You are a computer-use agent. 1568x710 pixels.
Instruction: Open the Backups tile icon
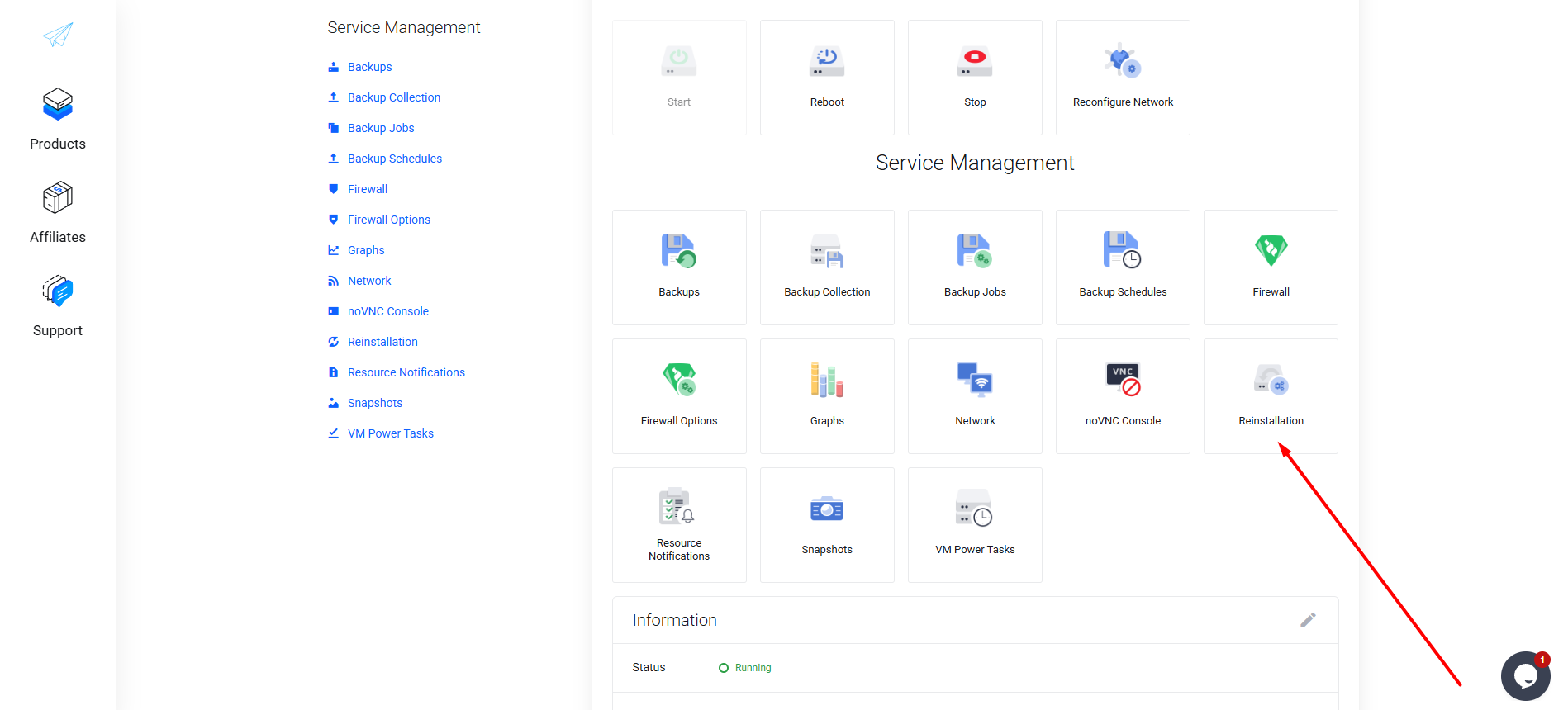pos(679,251)
